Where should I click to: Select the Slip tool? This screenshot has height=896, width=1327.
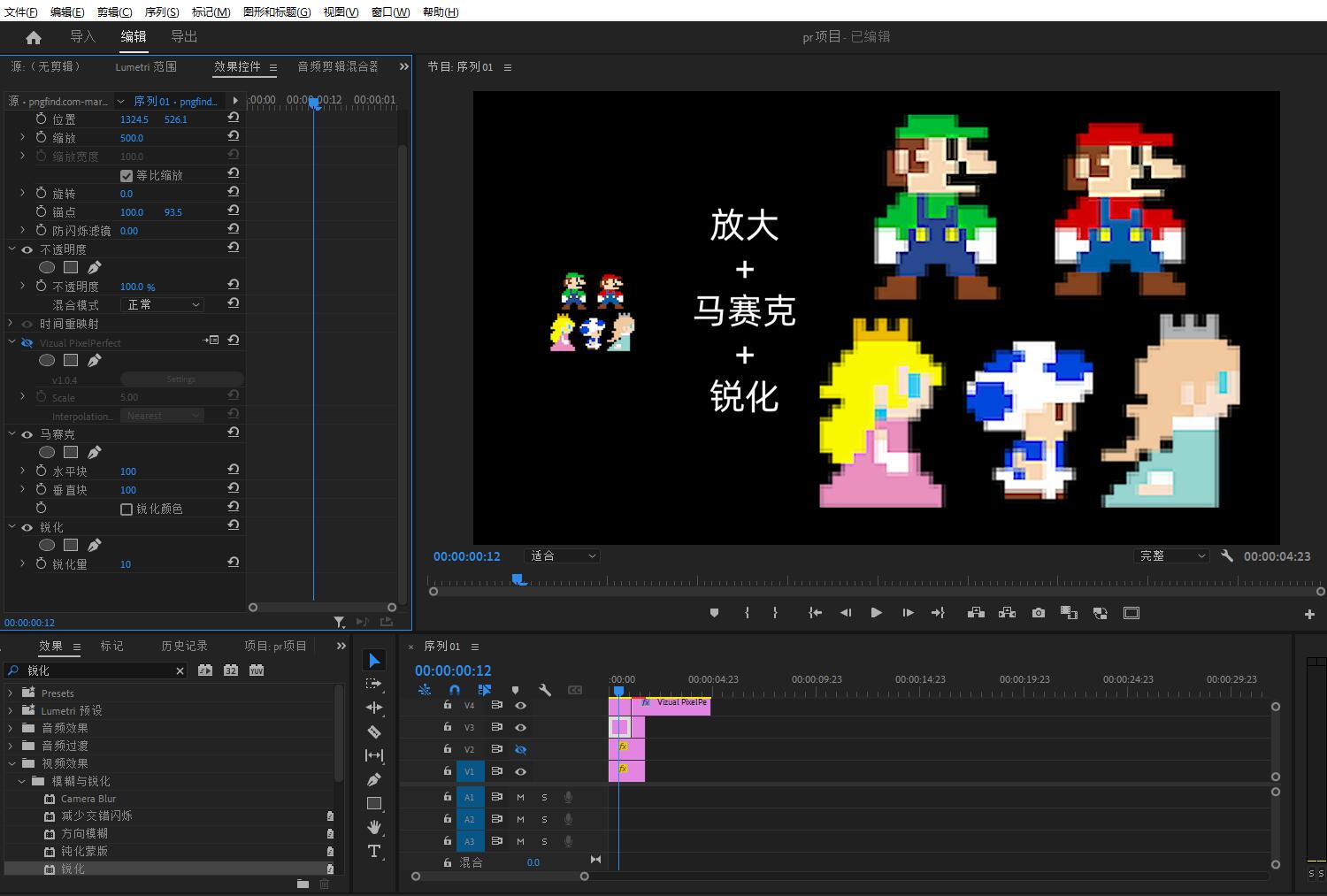(x=374, y=755)
